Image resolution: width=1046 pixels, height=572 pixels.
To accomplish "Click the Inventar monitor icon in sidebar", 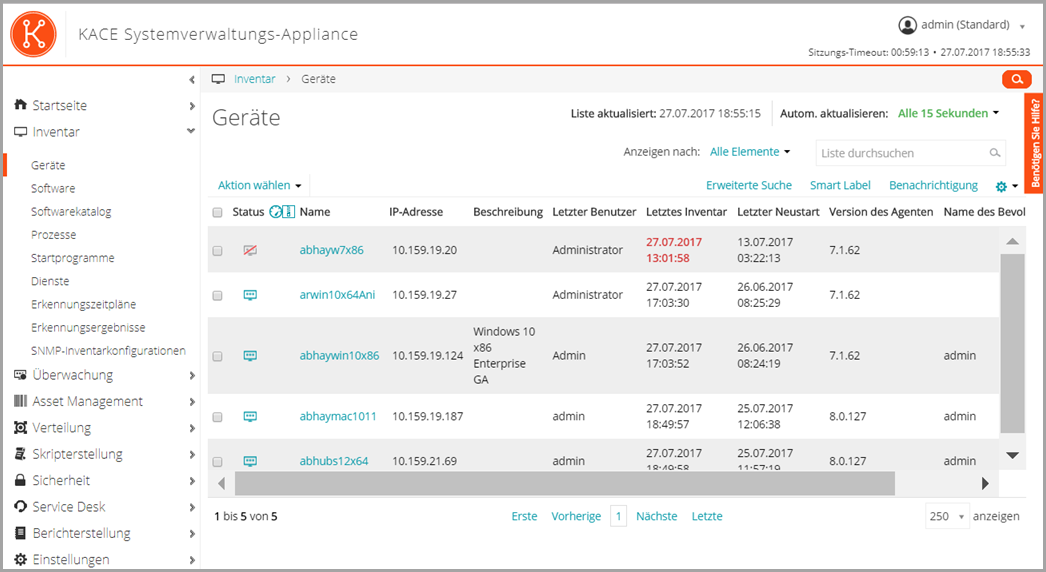I will click(x=21, y=132).
